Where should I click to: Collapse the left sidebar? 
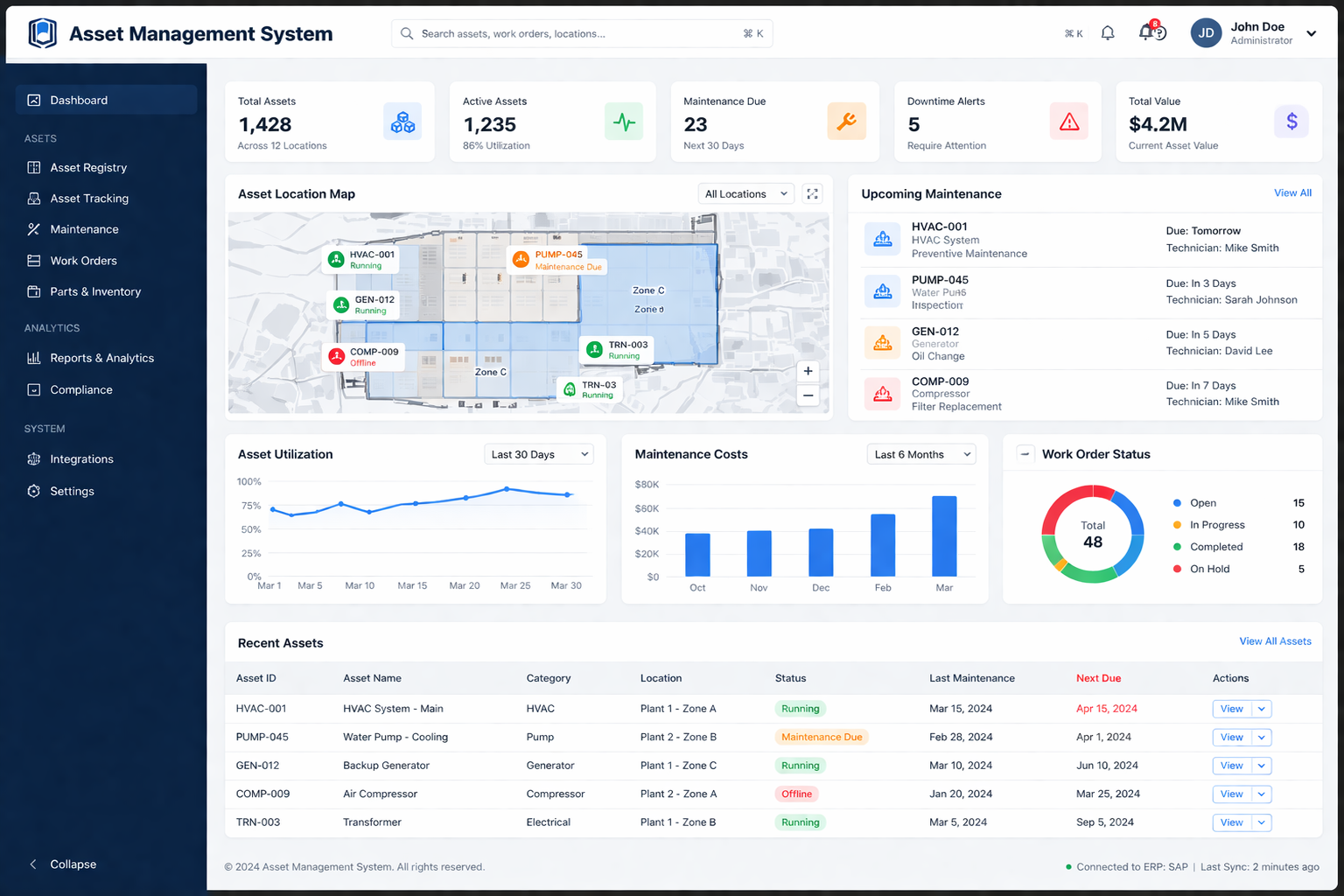[x=62, y=864]
